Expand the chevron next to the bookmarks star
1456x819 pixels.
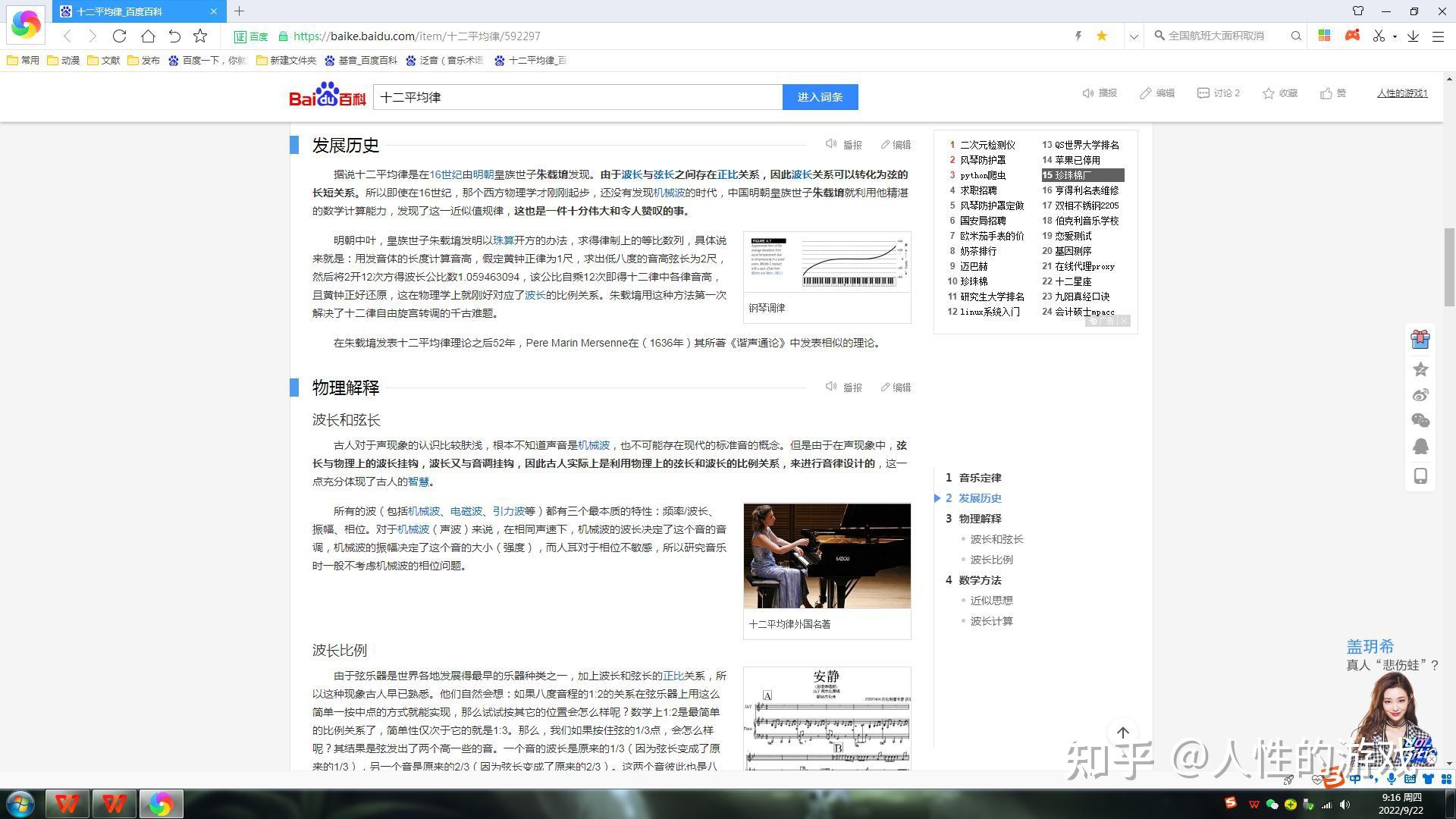(1134, 36)
